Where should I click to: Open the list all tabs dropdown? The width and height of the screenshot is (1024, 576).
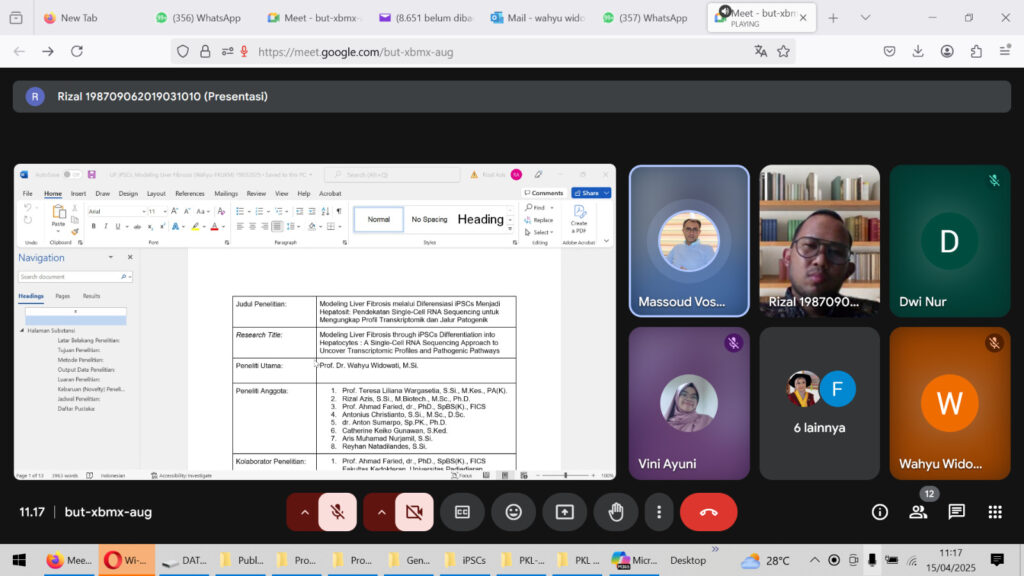[x=865, y=18]
